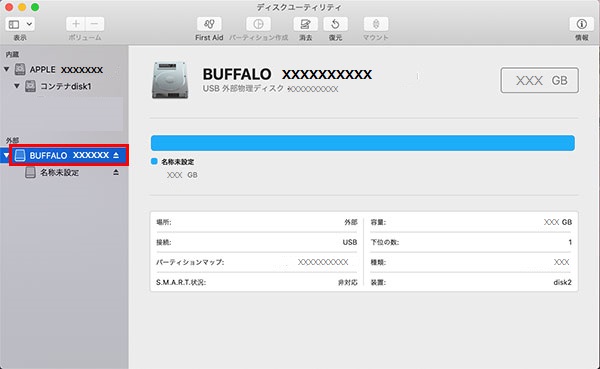Click the Mount (マウント) toolbar icon
This screenshot has height=369, width=600.
(376, 24)
